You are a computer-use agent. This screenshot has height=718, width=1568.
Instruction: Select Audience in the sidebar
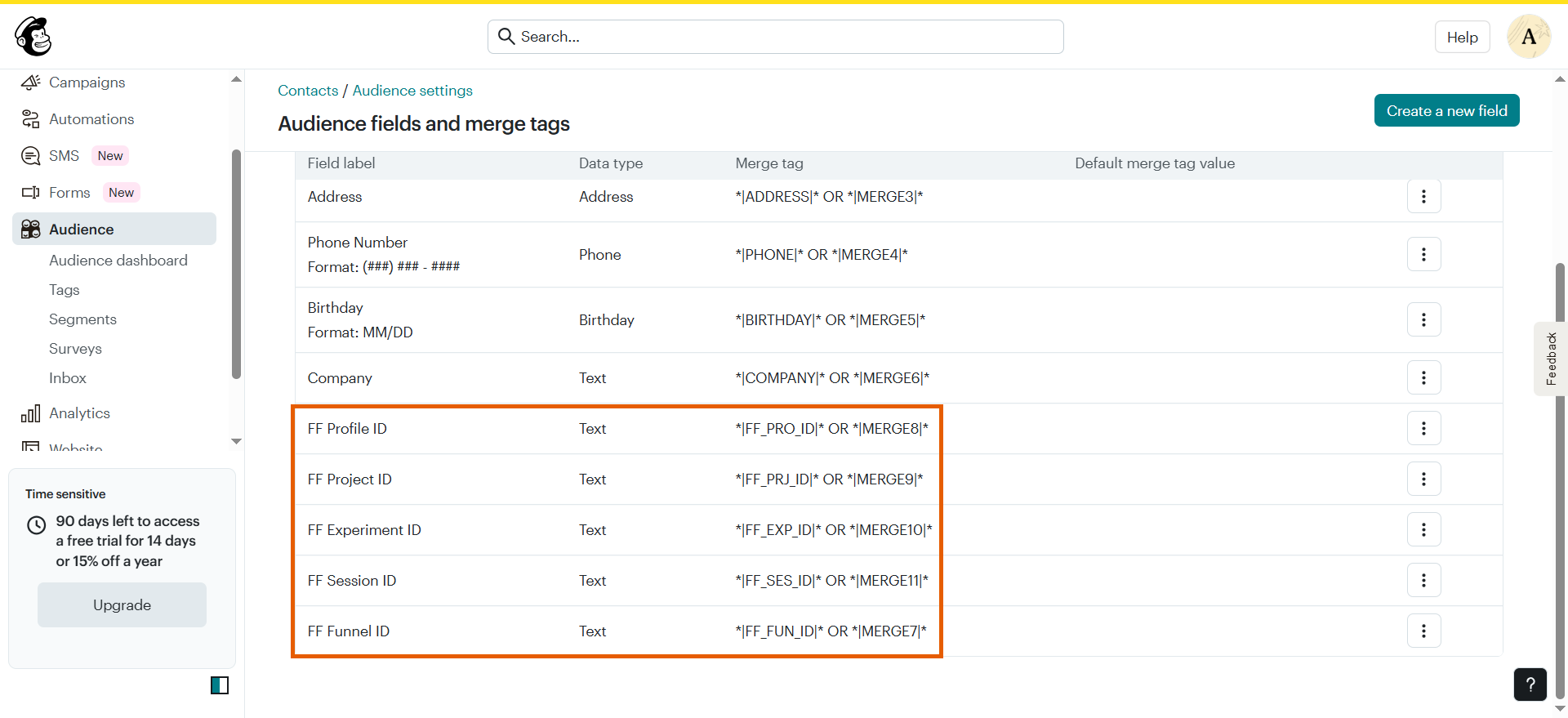click(x=114, y=230)
